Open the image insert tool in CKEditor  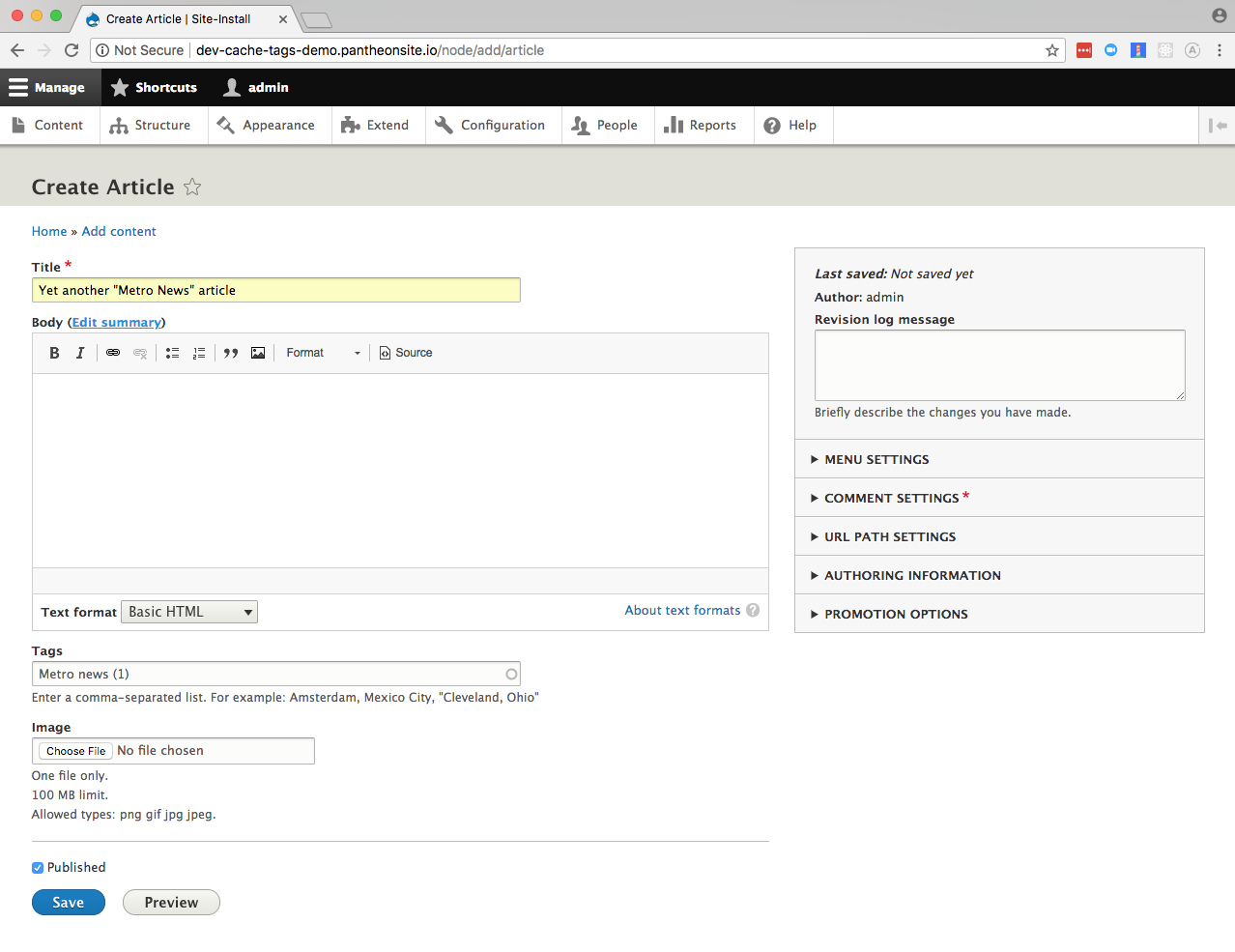pos(258,352)
